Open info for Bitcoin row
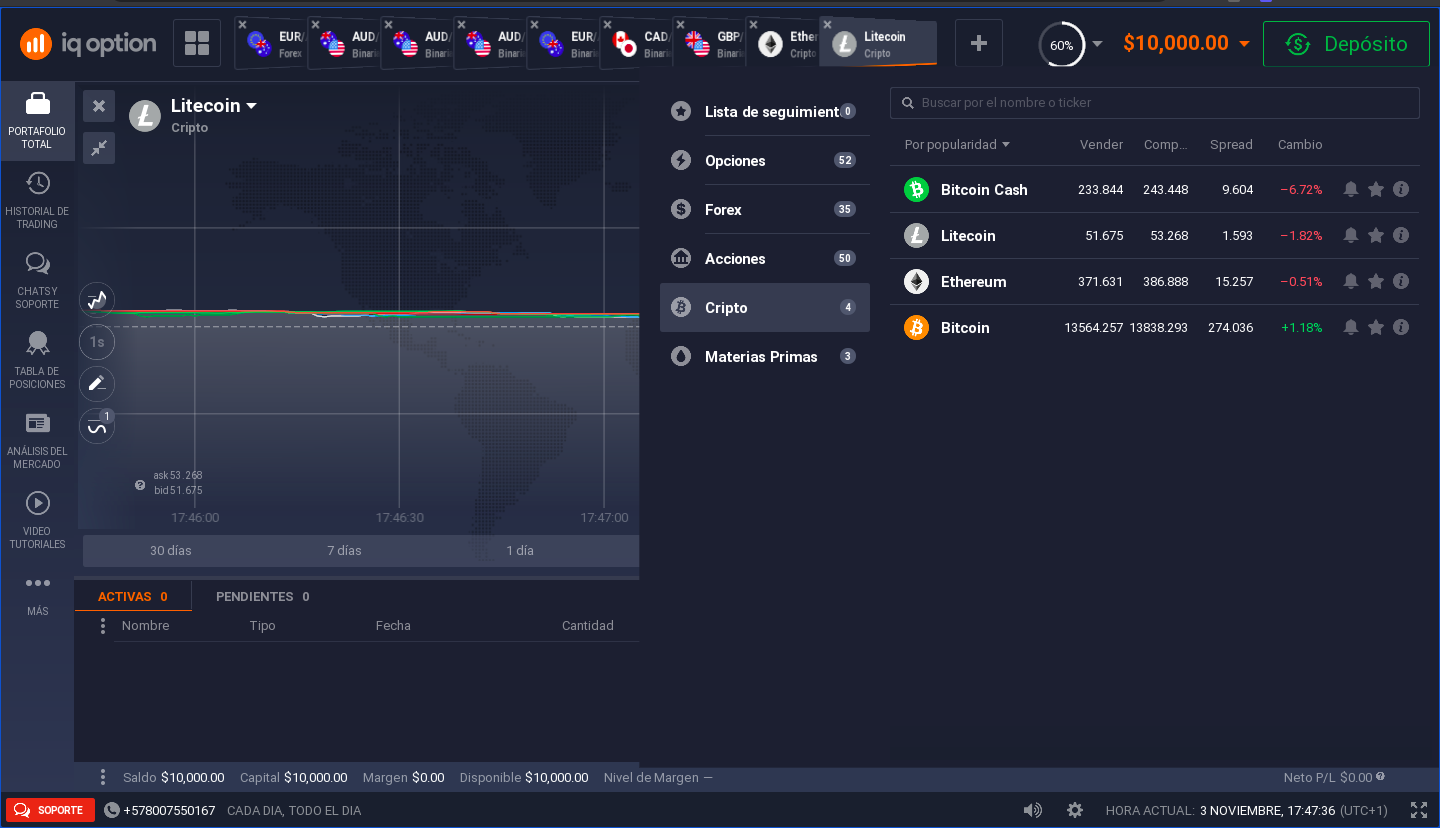This screenshot has height=828, width=1440. tap(1401, 327)
